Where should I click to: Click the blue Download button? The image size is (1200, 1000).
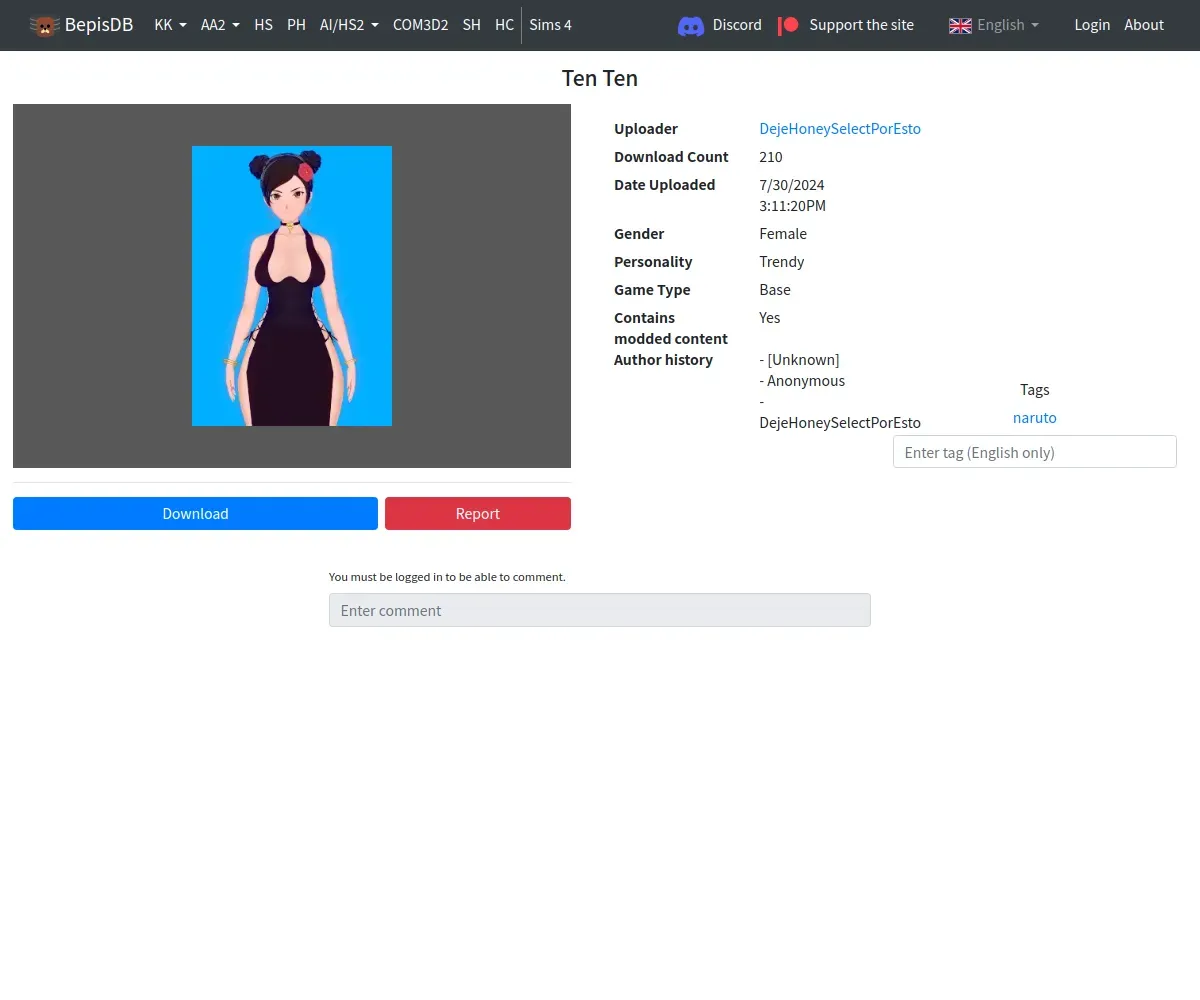195,514
